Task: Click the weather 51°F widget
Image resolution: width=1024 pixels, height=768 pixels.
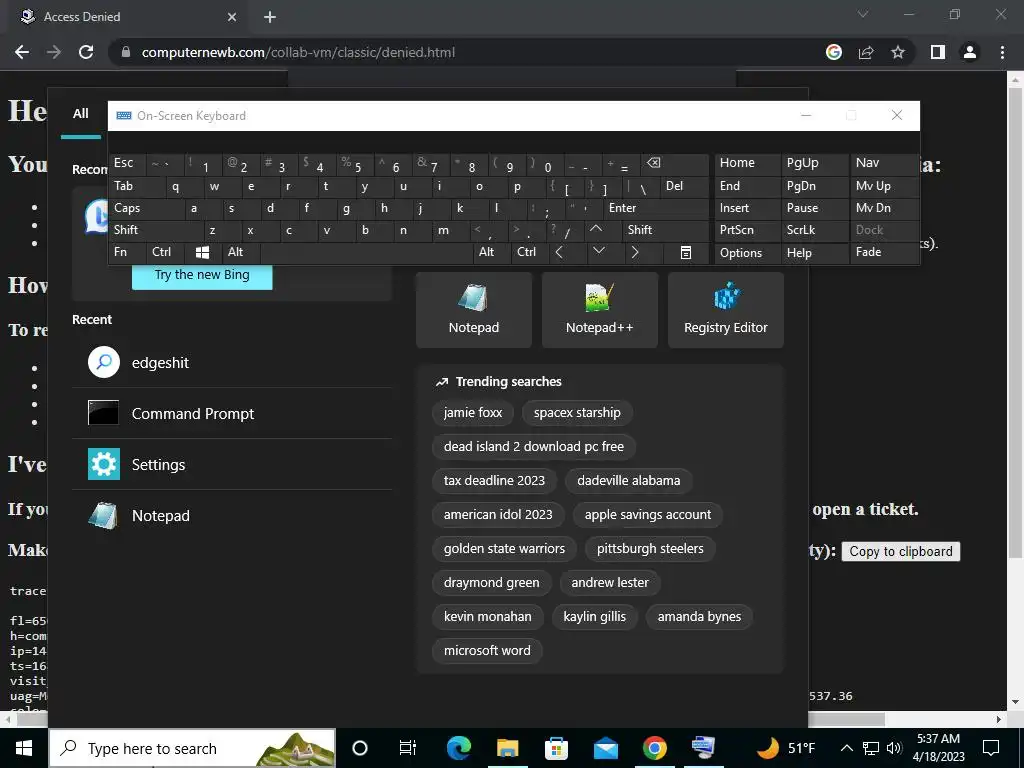Action: coord(786,748)
